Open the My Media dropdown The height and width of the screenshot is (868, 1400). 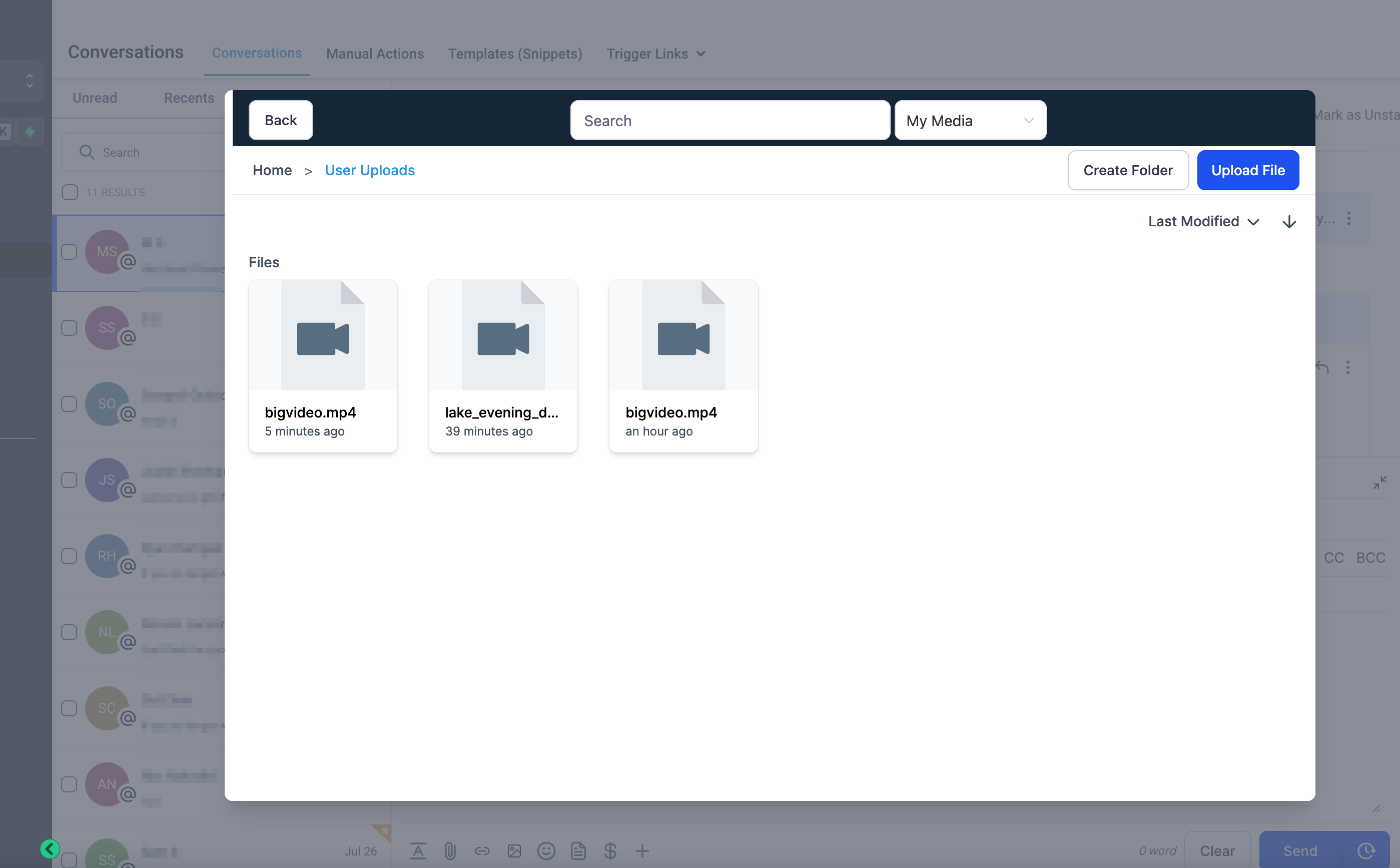[x=970, y=121]
